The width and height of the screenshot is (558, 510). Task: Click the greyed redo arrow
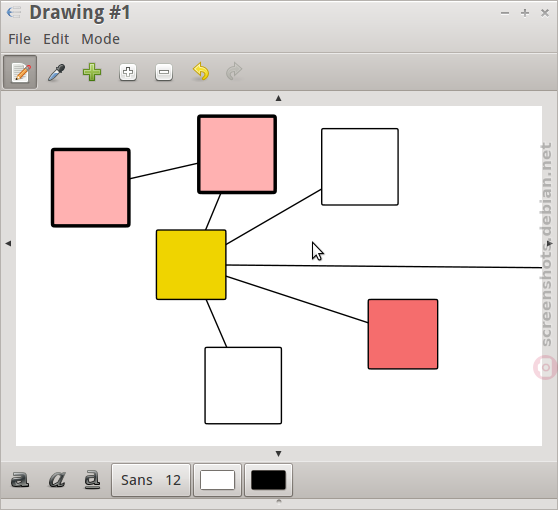click(234, 71)
